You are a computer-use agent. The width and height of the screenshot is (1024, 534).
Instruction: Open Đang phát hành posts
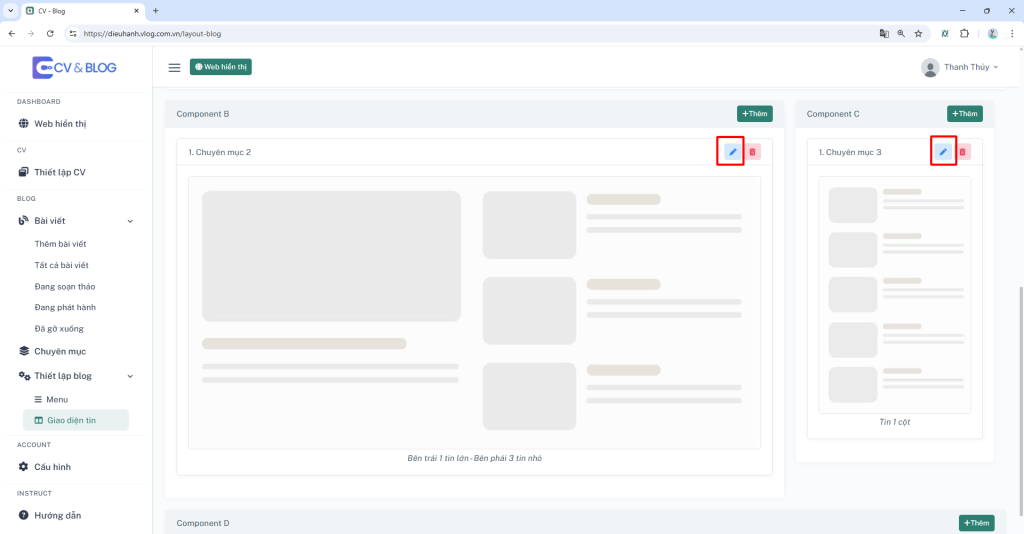tap(65, 307)
